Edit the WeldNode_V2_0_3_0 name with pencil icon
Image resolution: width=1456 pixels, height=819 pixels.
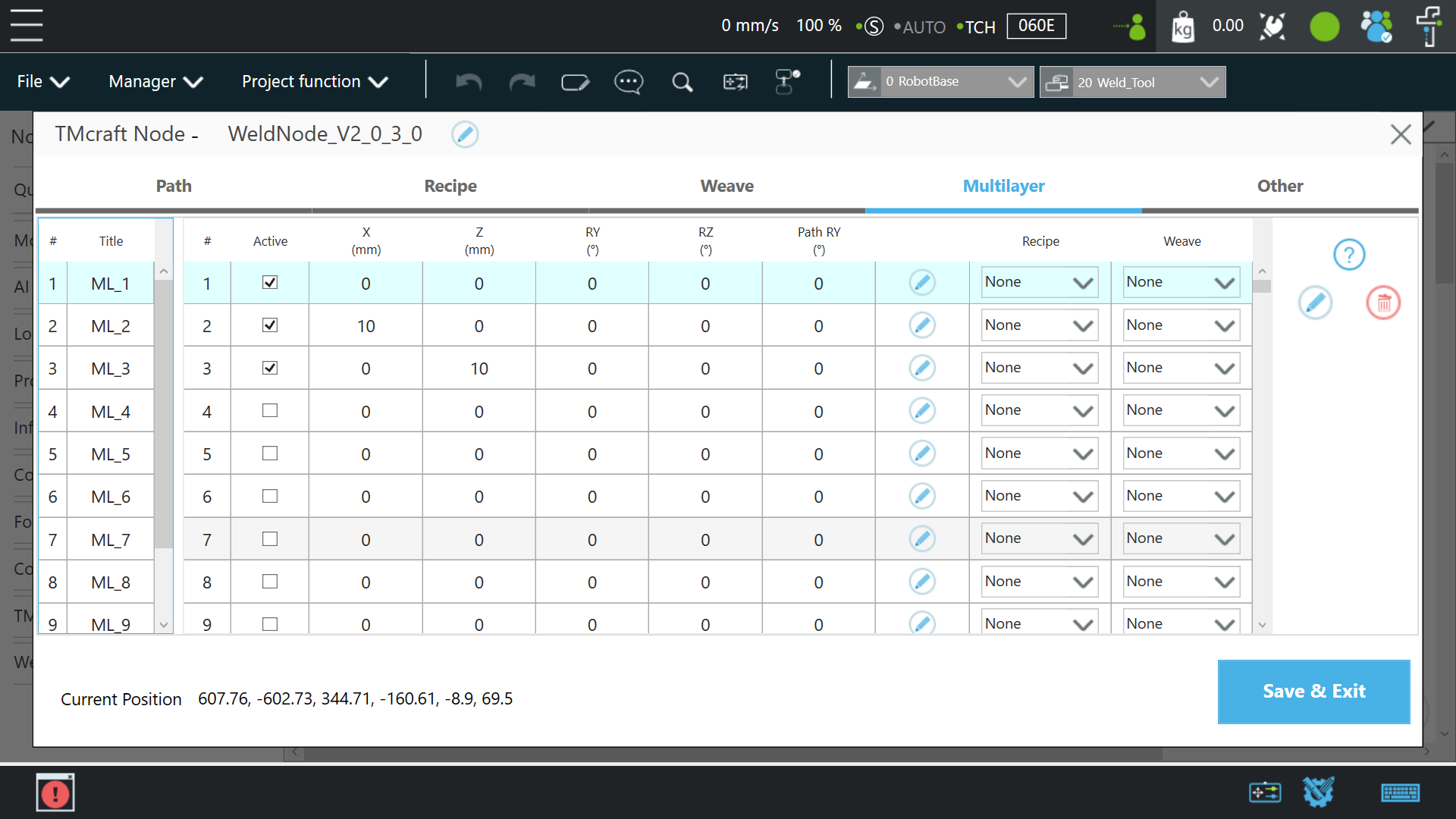click(464, 135)
